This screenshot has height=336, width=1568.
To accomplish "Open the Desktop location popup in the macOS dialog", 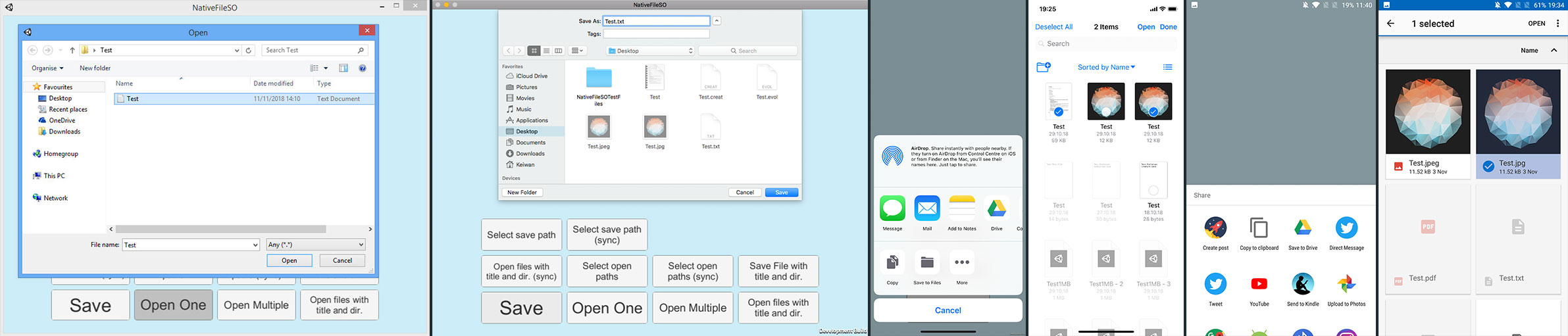I will 651,51.
